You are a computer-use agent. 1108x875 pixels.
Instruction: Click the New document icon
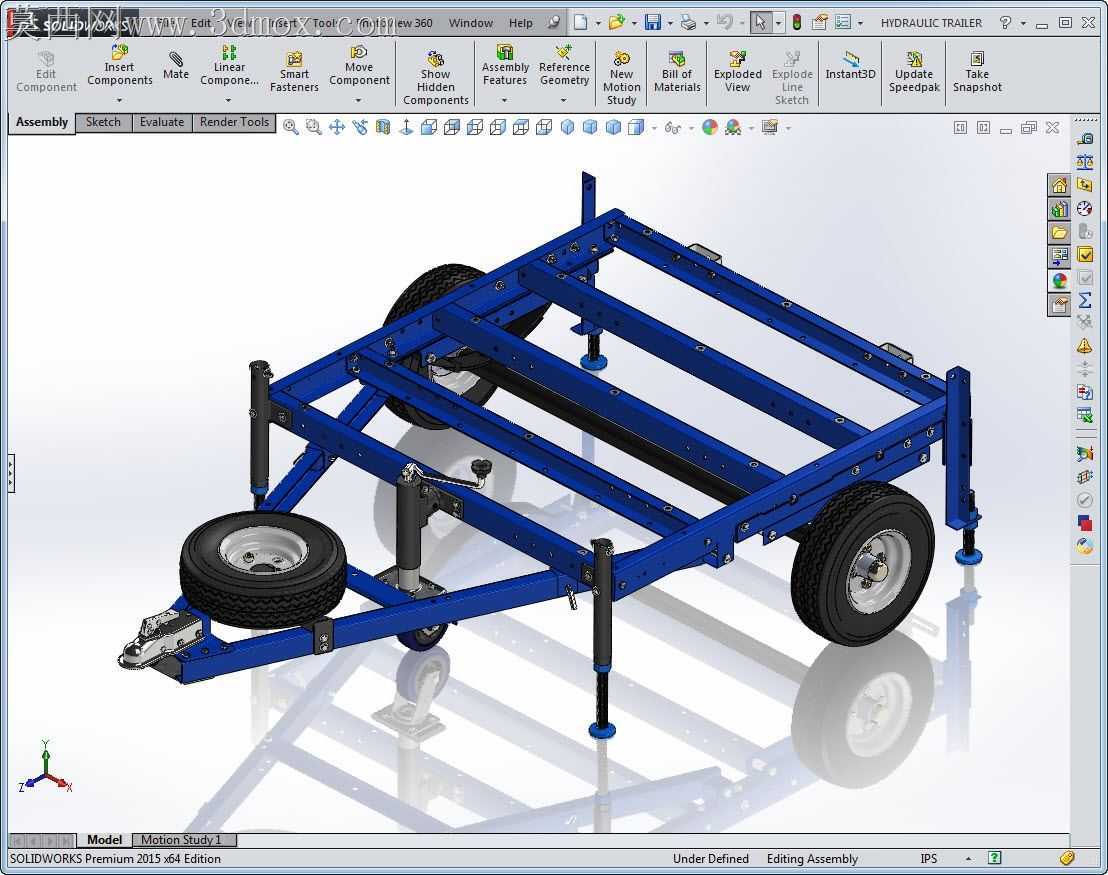pos(580,23)
